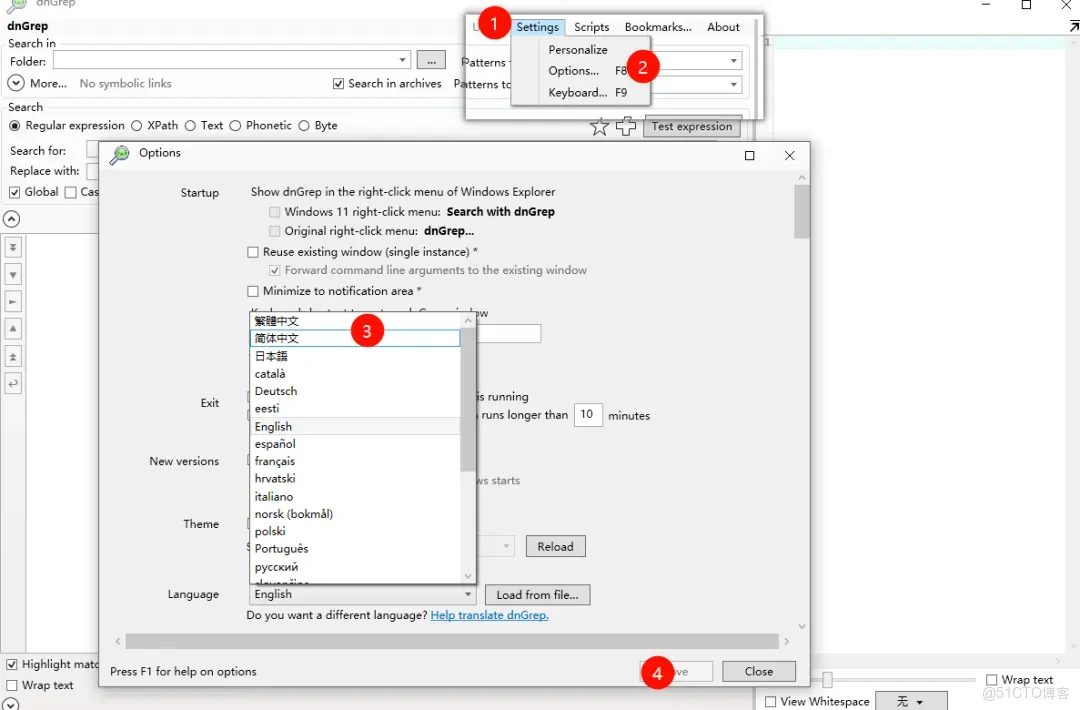This screenshot has width=1080, height=710.
Task: Select español in the language list
Action: click(x=355, y=444)
